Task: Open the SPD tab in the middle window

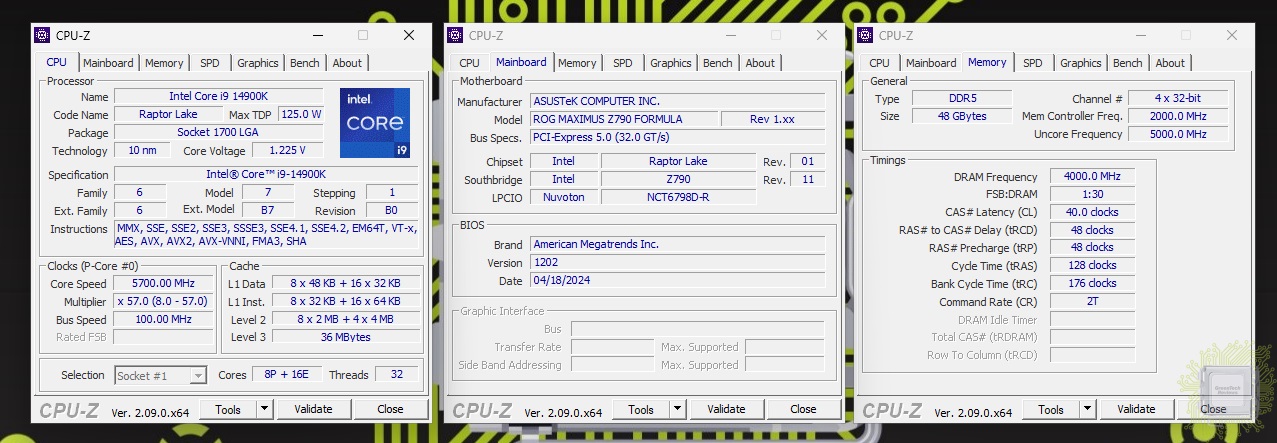Action: click(622, 63)
